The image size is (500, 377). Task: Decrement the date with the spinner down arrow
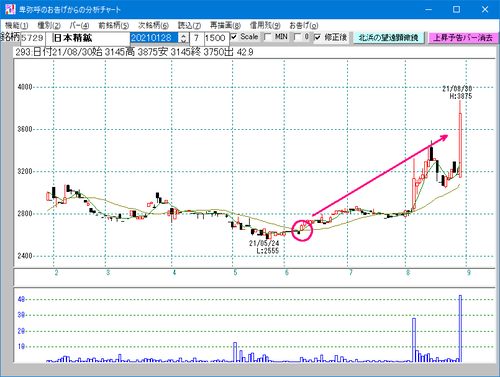184,41
